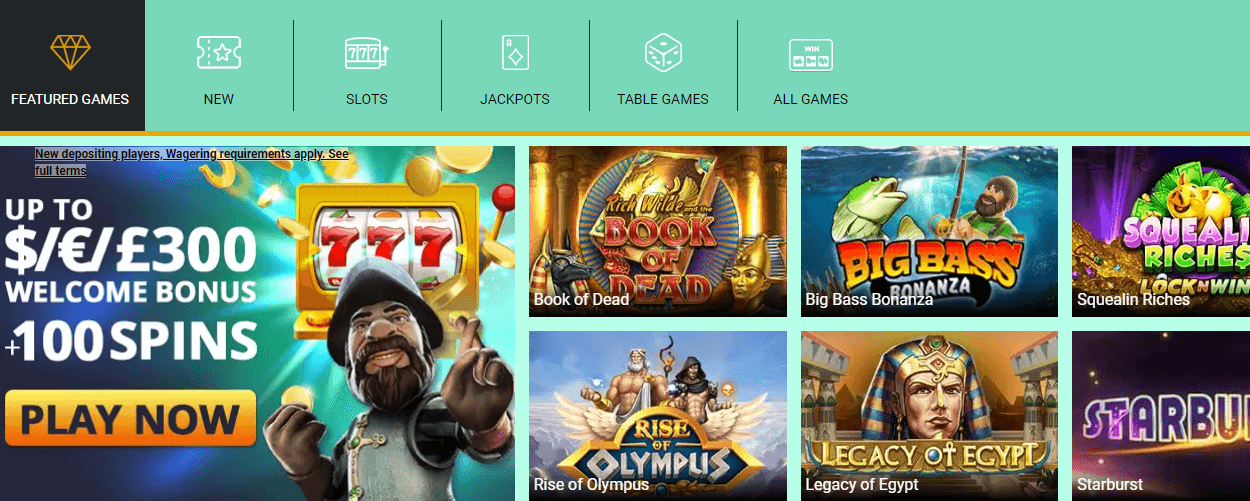Launch the Rise of Olympus game

[658, 416]
